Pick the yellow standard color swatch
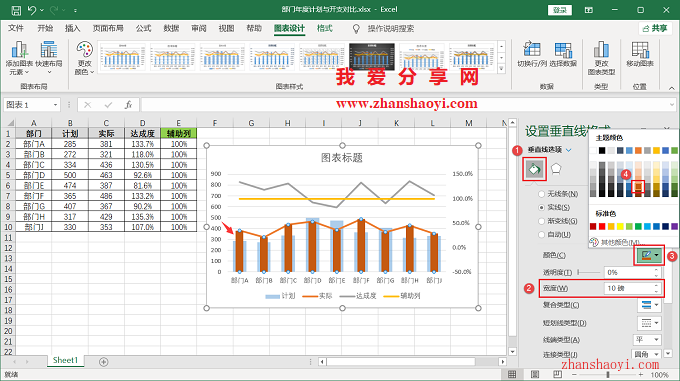 [x=620, y=226]
